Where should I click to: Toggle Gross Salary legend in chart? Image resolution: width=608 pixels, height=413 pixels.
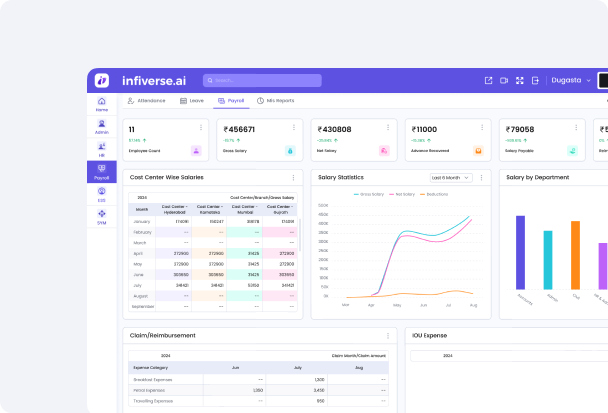pyautogui.click(x=369, y=194)
